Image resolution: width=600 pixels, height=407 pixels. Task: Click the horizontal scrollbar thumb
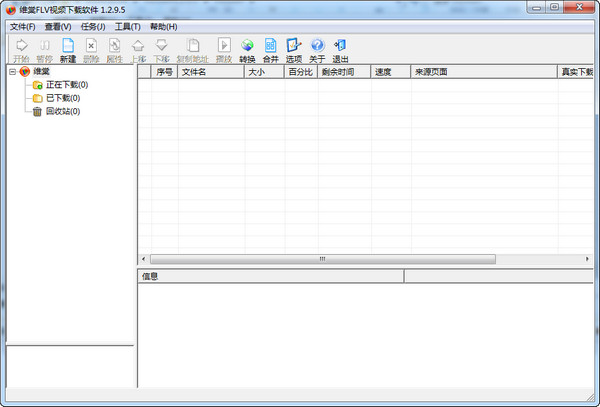point(323,259)
